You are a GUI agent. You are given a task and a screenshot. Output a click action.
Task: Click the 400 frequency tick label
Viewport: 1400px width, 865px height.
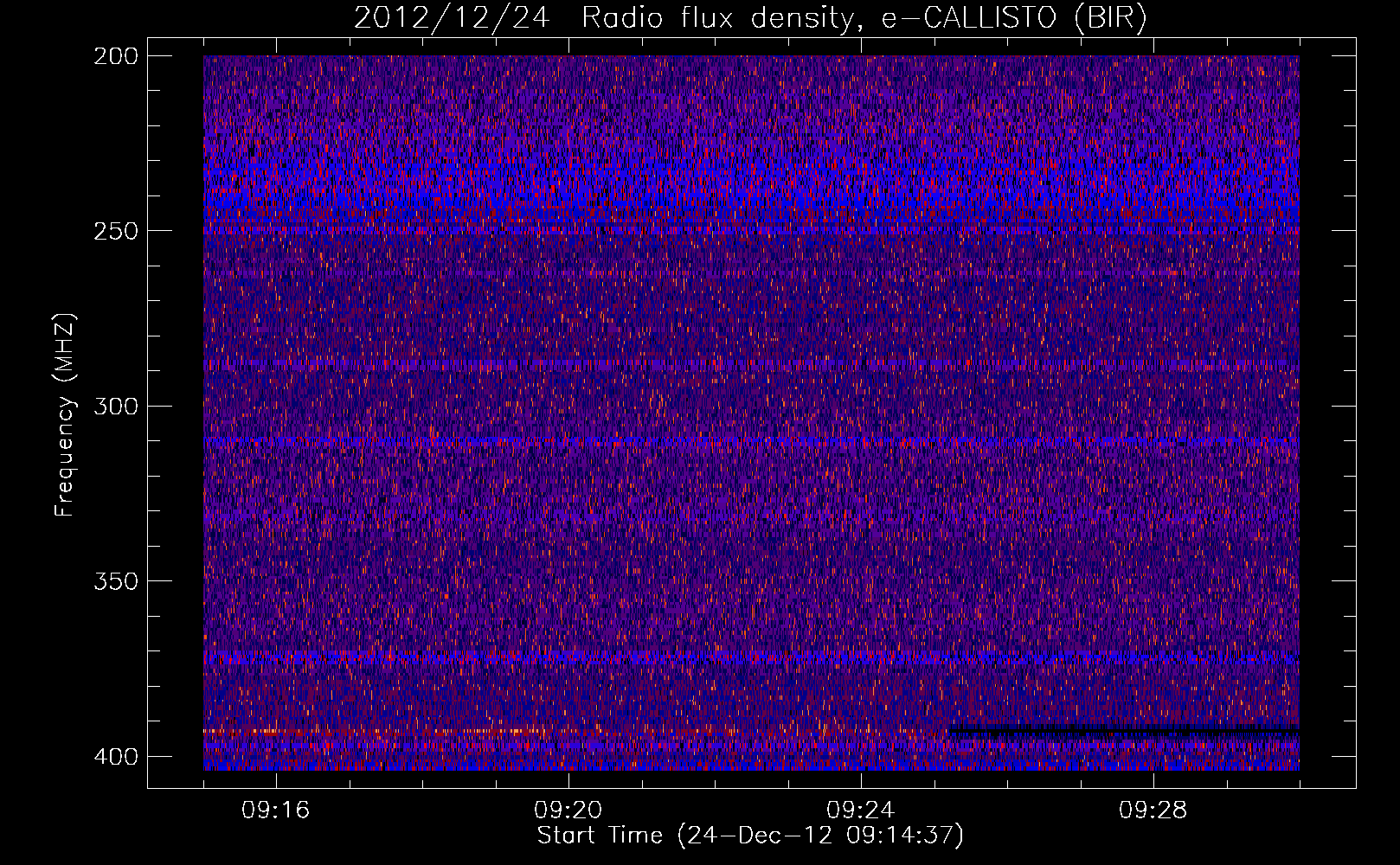click(x=115, y=757)
